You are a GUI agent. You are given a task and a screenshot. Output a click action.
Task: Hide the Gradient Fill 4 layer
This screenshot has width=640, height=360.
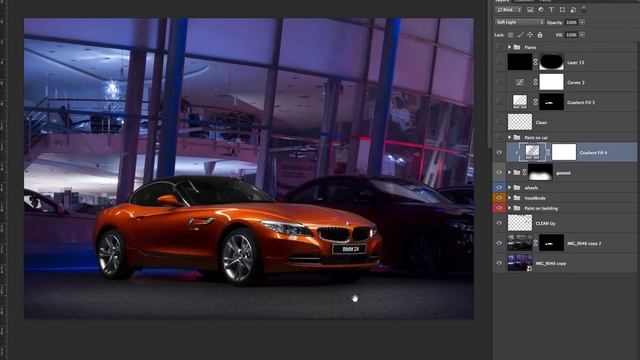tap(499, 152)
